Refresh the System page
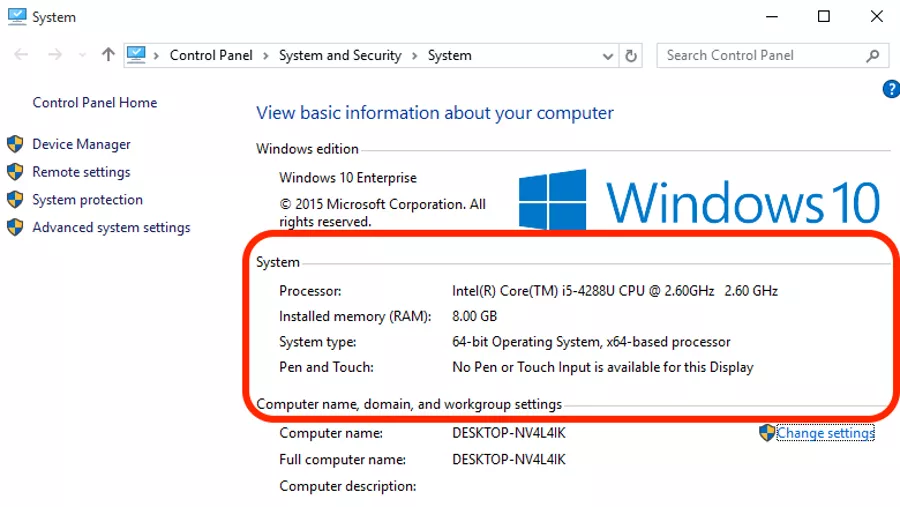This screenshot has height=507, width=900. point(631,56)
